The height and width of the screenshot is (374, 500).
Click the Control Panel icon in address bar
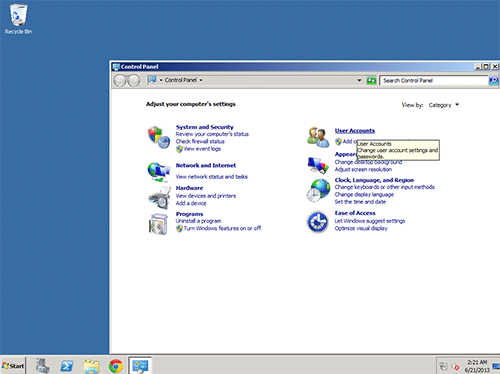(152, 80)
